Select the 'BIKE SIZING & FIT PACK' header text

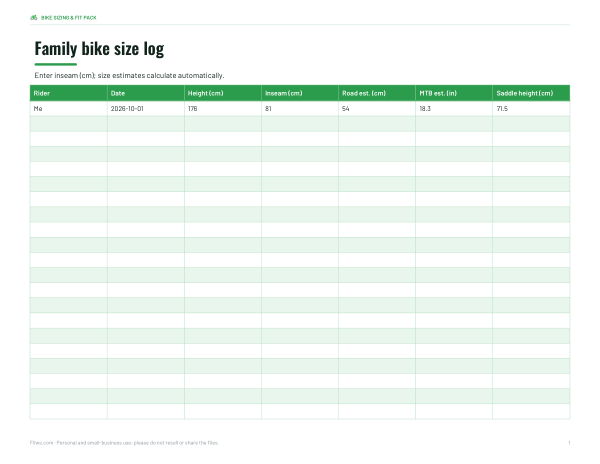pyautogui.click(x=68, y=18)
